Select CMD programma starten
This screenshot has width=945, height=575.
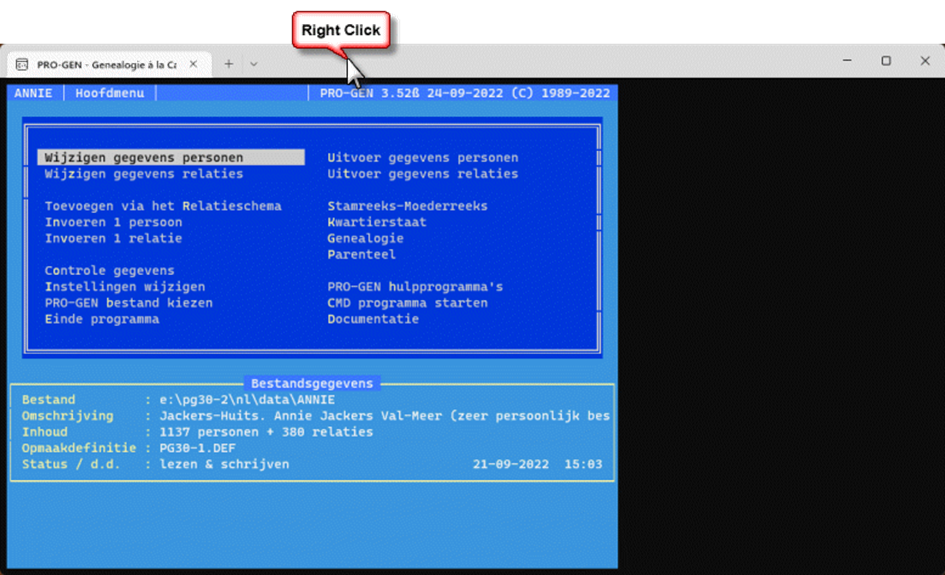[x=407, y=303]
